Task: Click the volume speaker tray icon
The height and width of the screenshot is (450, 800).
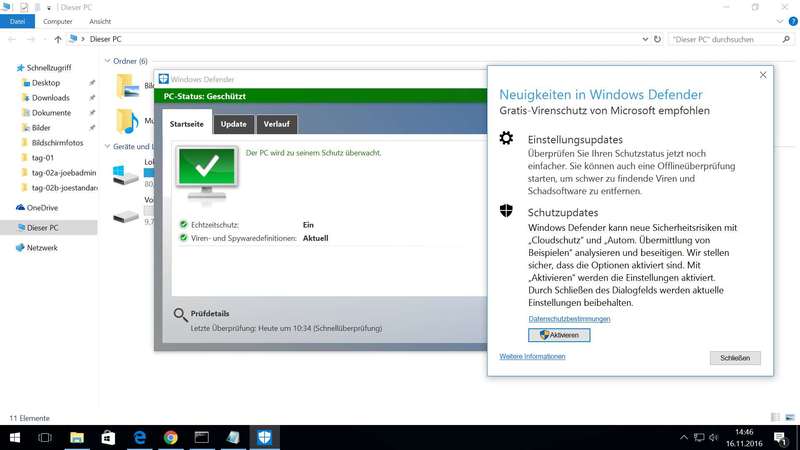Action: coord(714,438)
